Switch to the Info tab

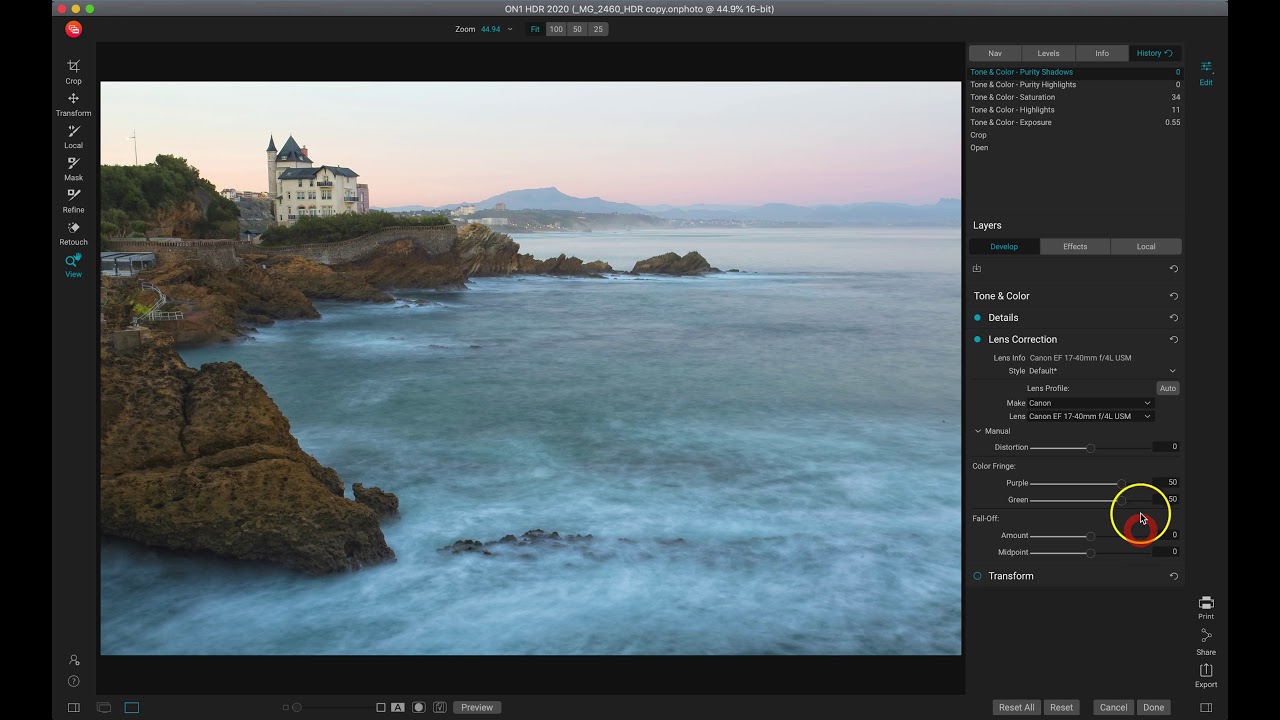(x=1102, y=53)
